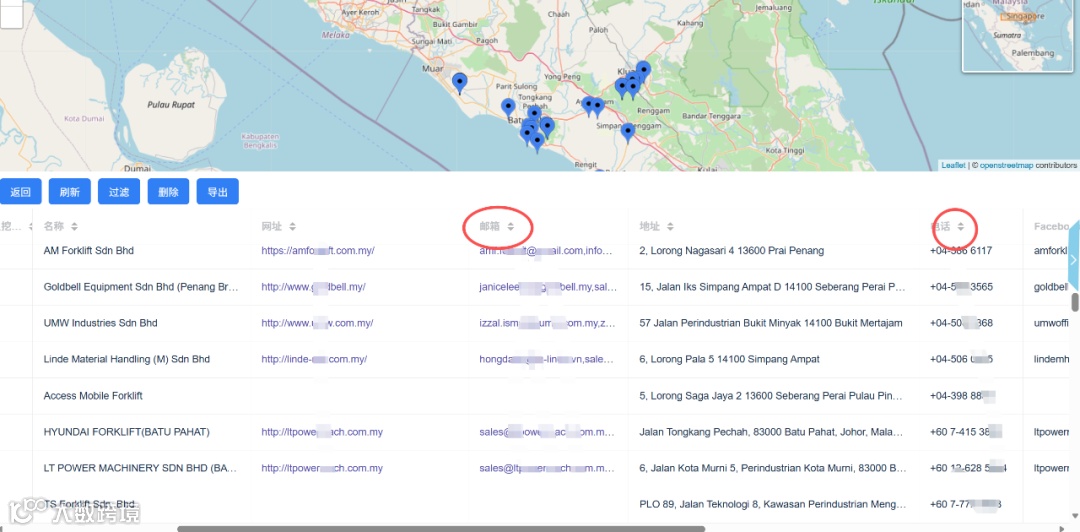Export data with 导出 button

(218, 192)
